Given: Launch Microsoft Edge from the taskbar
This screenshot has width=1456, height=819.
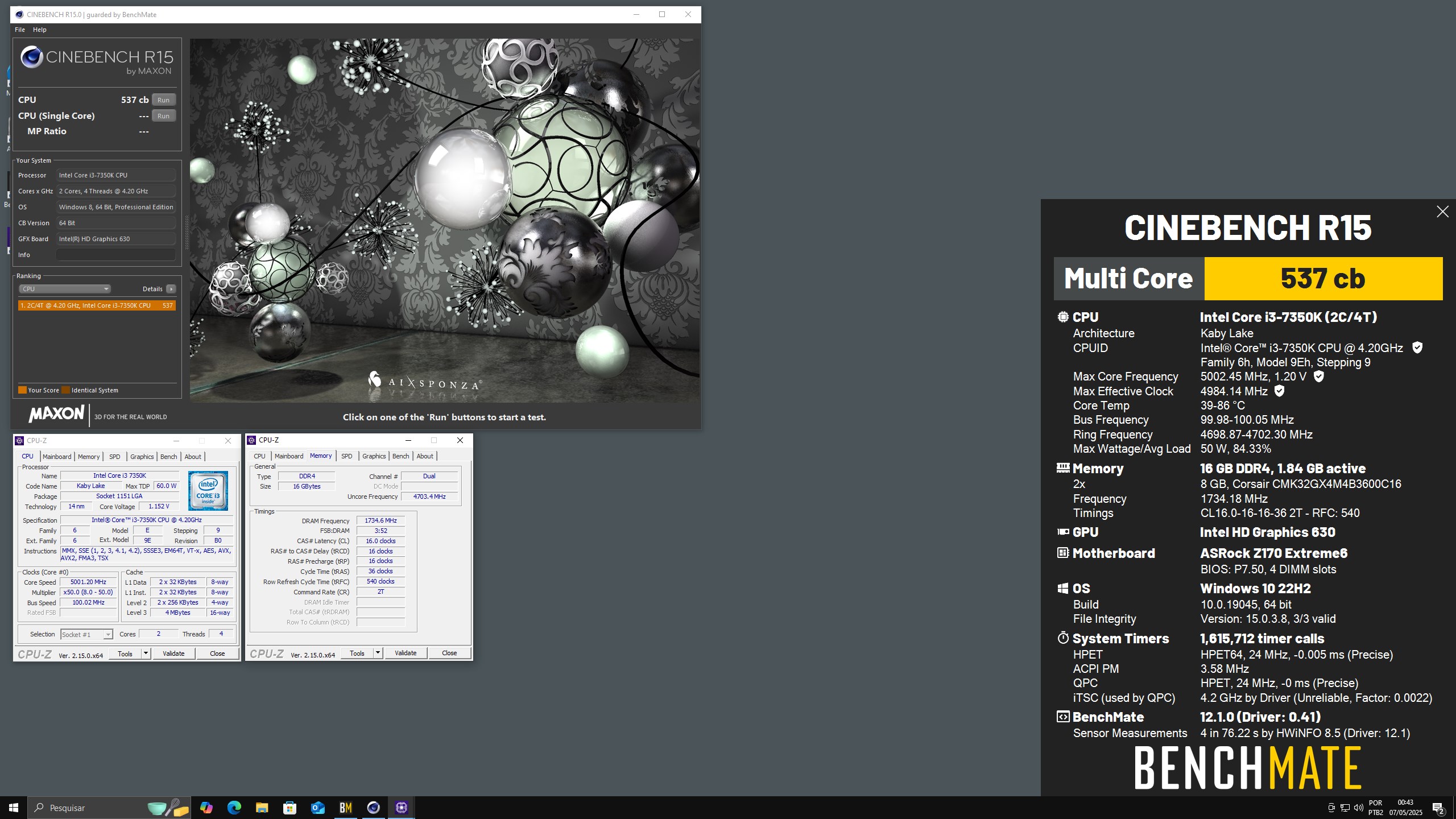Looking at the screenshot, I should pyautogui.click(x=234, y=808).
